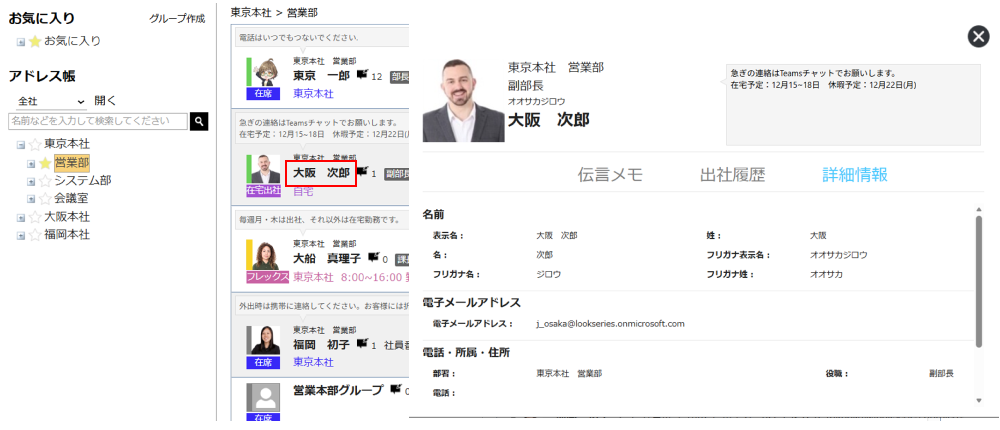The image size is (1000, 430).
Task: Toggle favorite star for 営業部
Action: click(44, 163)
